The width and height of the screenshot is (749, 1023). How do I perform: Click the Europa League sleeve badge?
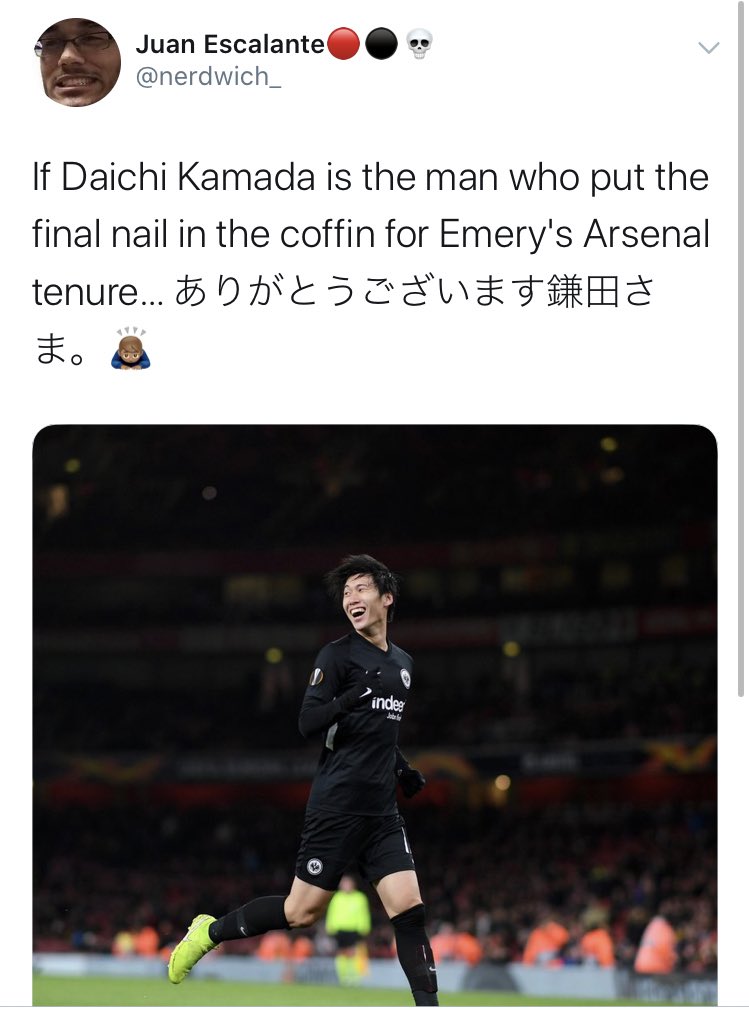tap(316, 677)
